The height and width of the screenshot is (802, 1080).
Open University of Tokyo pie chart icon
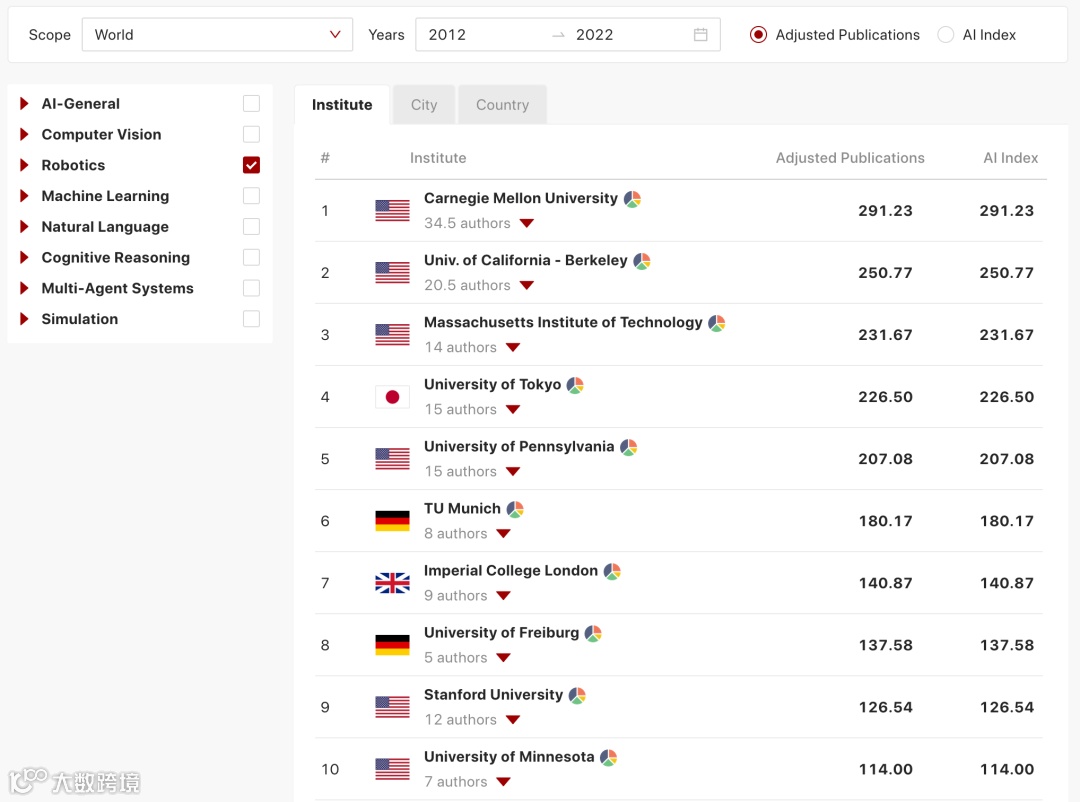[x=575, y=385]
